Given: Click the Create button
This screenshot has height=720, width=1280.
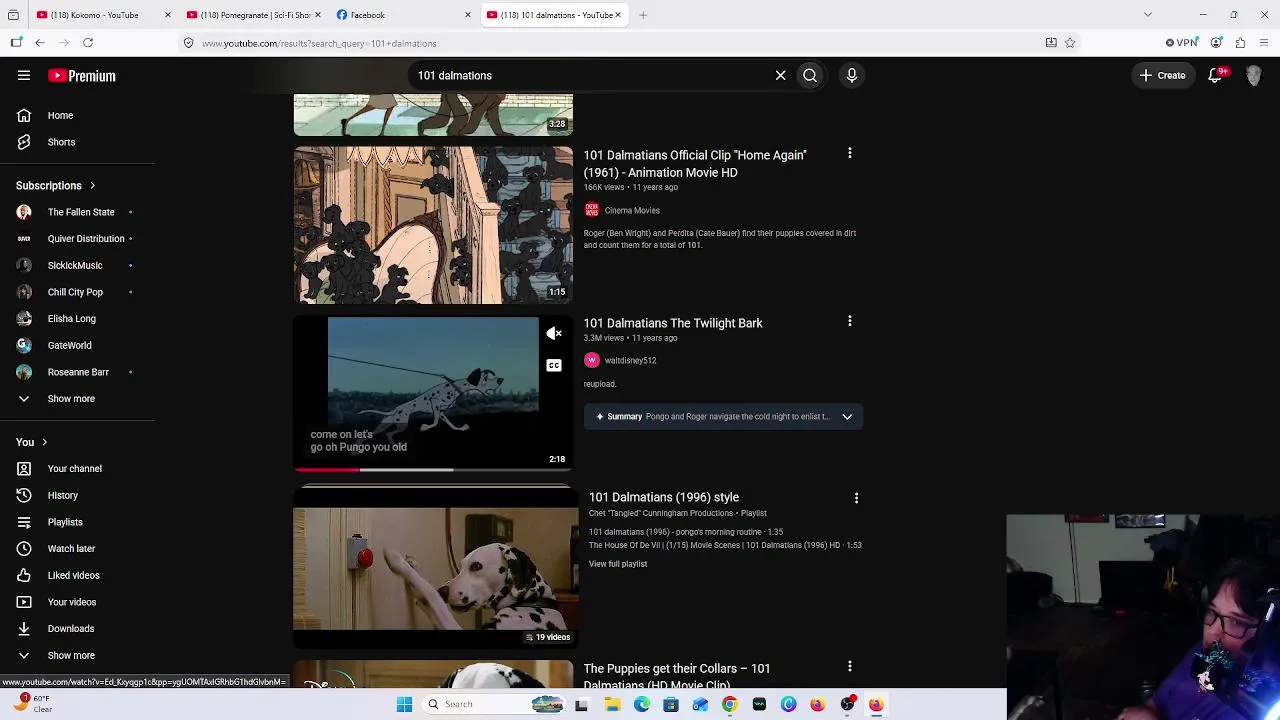Looking at the screenshot, I should click(x=1162, y=75).
